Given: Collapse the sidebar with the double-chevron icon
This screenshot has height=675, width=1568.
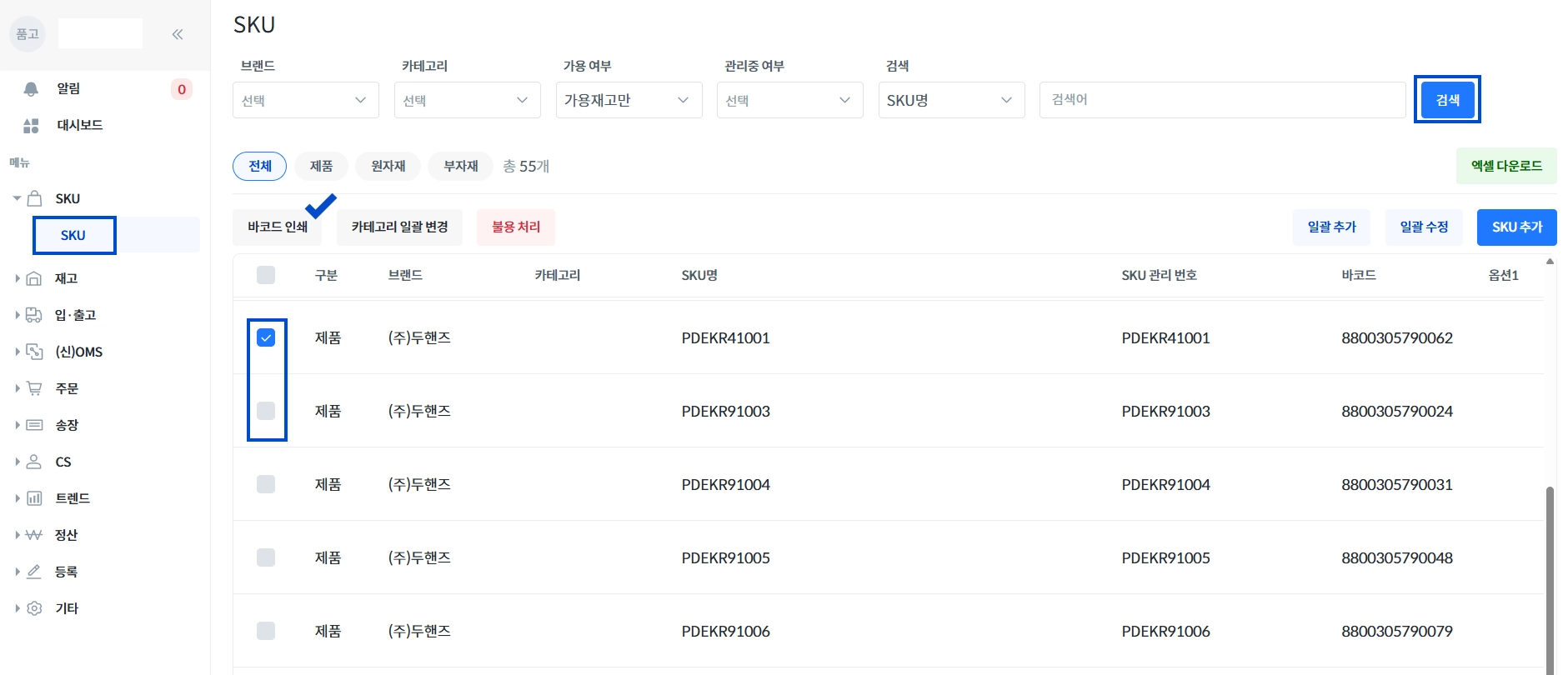Looking at the screenshot, I should pos(178,34).
